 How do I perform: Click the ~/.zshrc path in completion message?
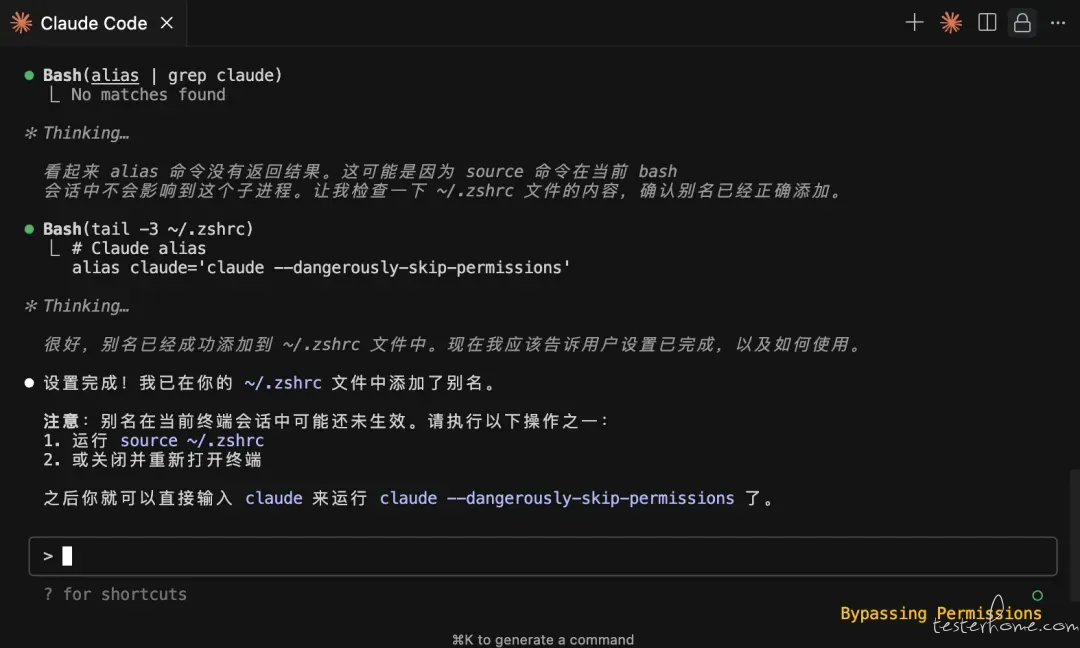[x=283, y=383]
